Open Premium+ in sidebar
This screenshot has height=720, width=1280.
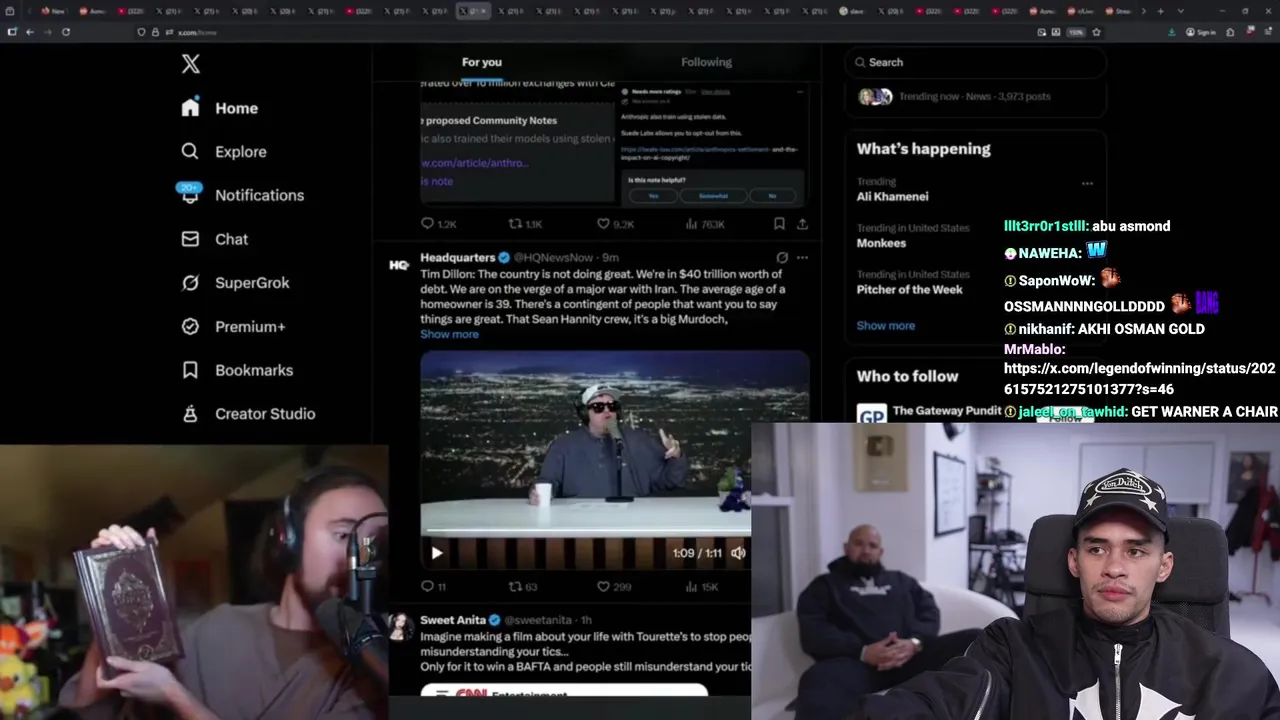pyautogui.click(x=250, y=327)
